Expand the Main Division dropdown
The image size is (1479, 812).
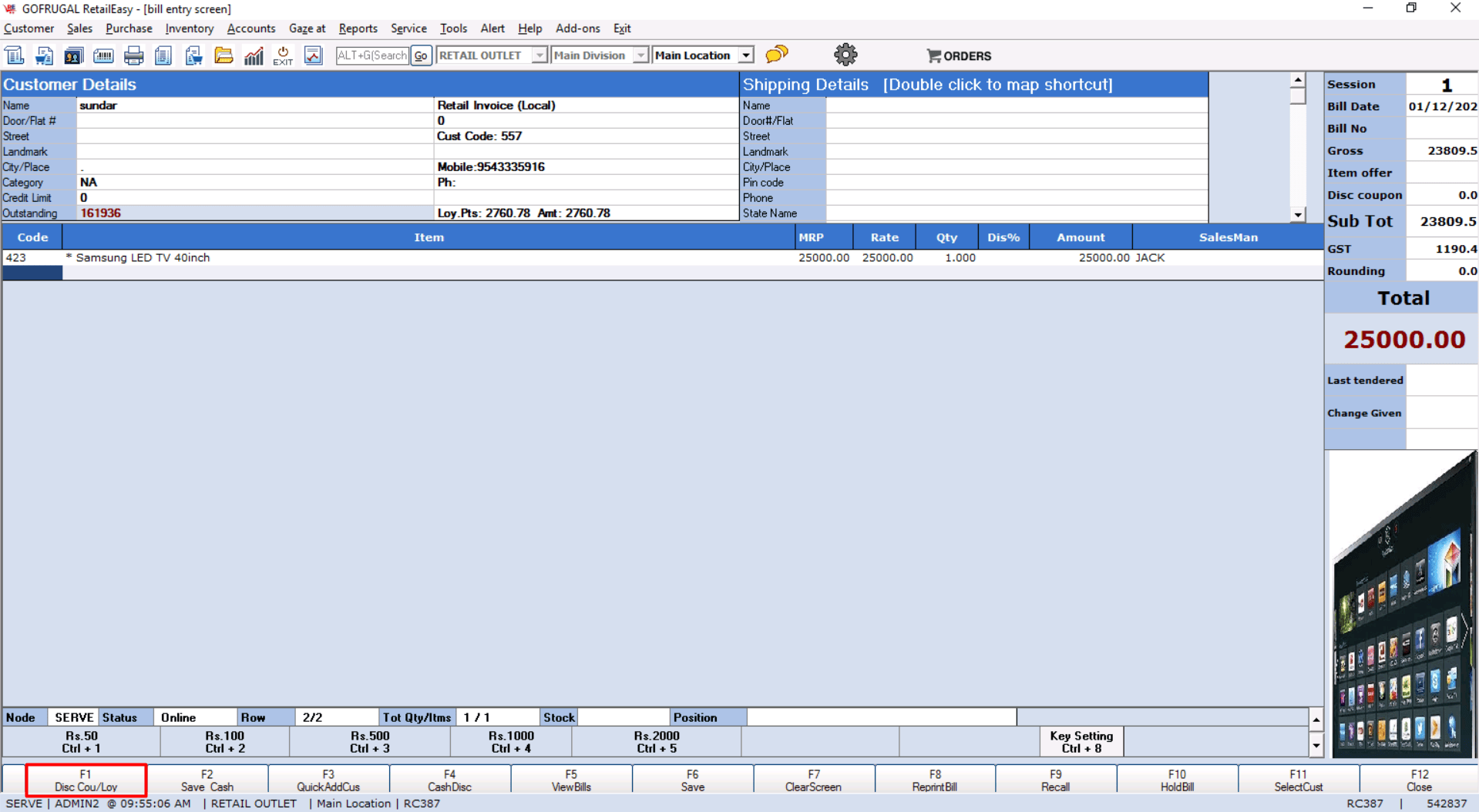coord(640,55)
